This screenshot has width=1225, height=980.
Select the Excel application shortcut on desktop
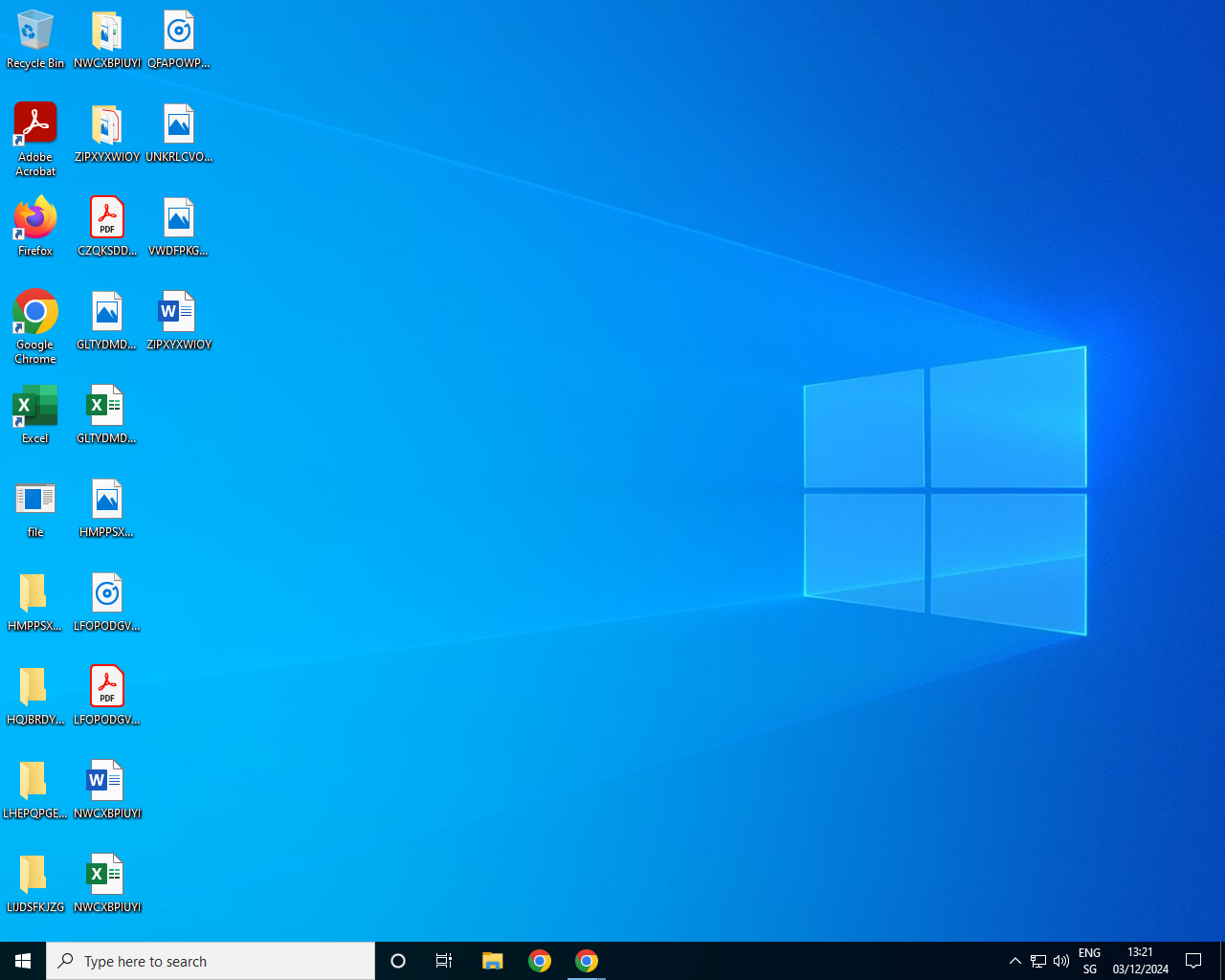coord(35,413)
